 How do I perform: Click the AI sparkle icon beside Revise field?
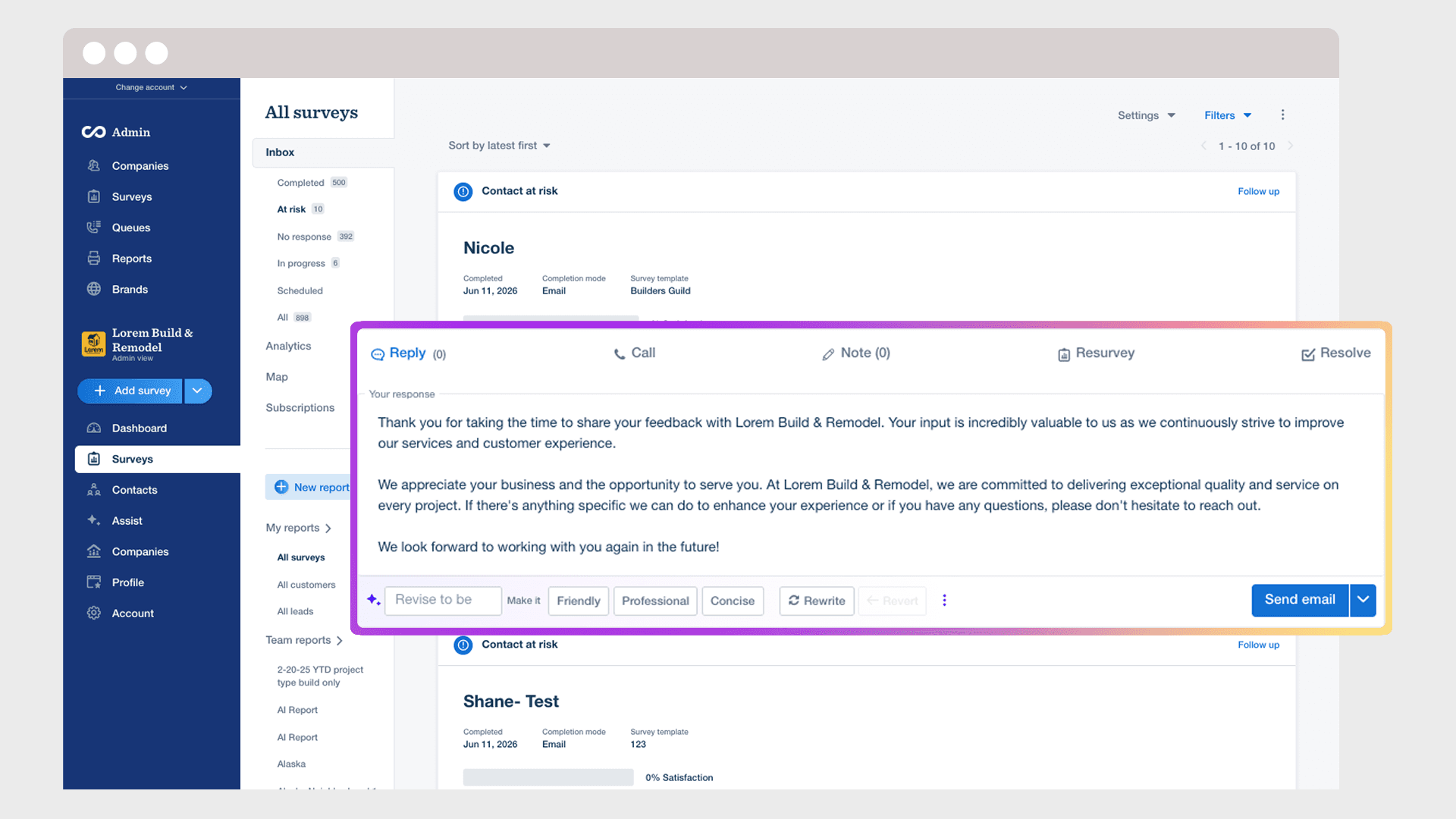click(373, 600)
